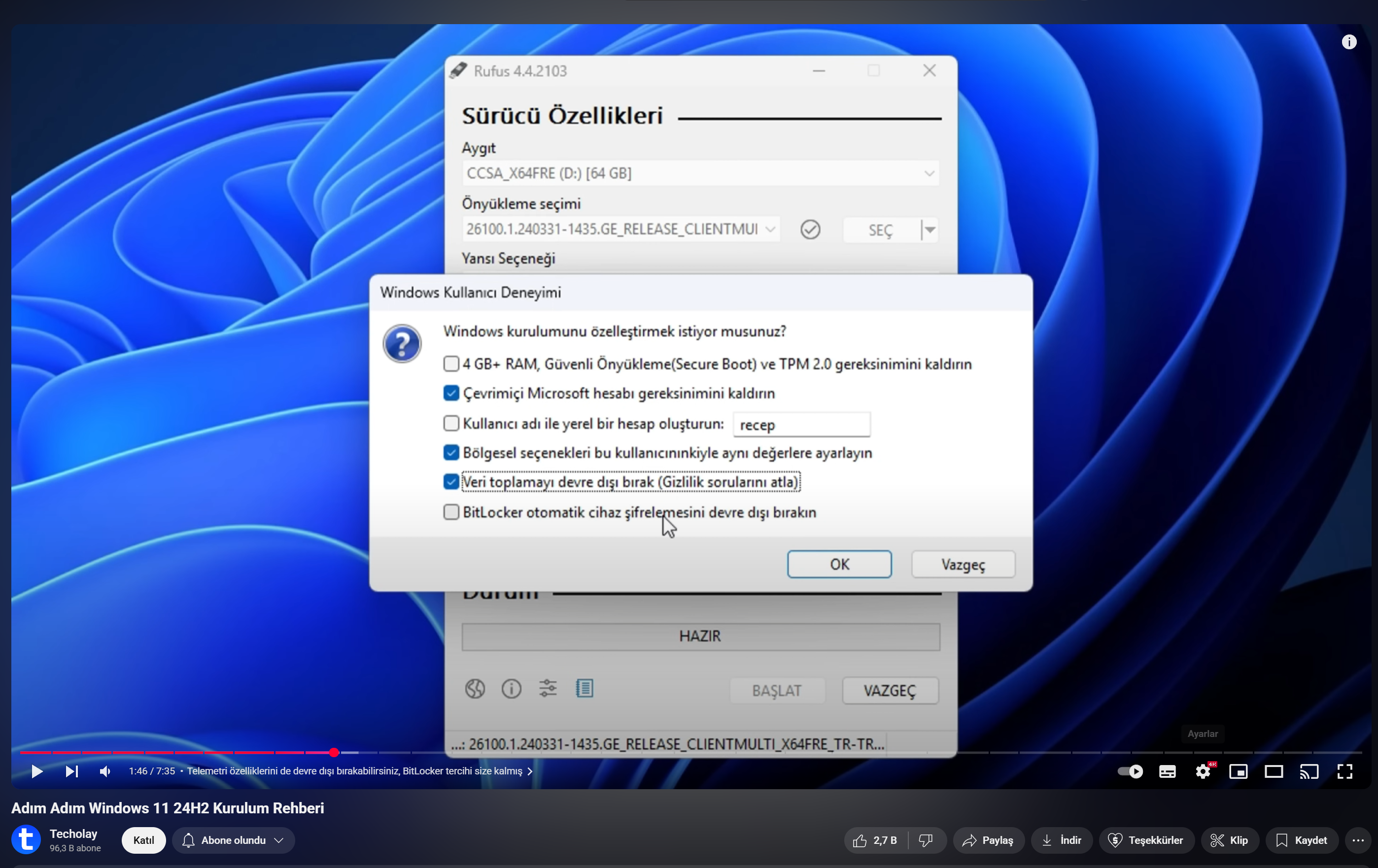The width and height of the screenshot is (1378, 868).
Task: Toggle the autoplay switch
Action: (1130, 771)
